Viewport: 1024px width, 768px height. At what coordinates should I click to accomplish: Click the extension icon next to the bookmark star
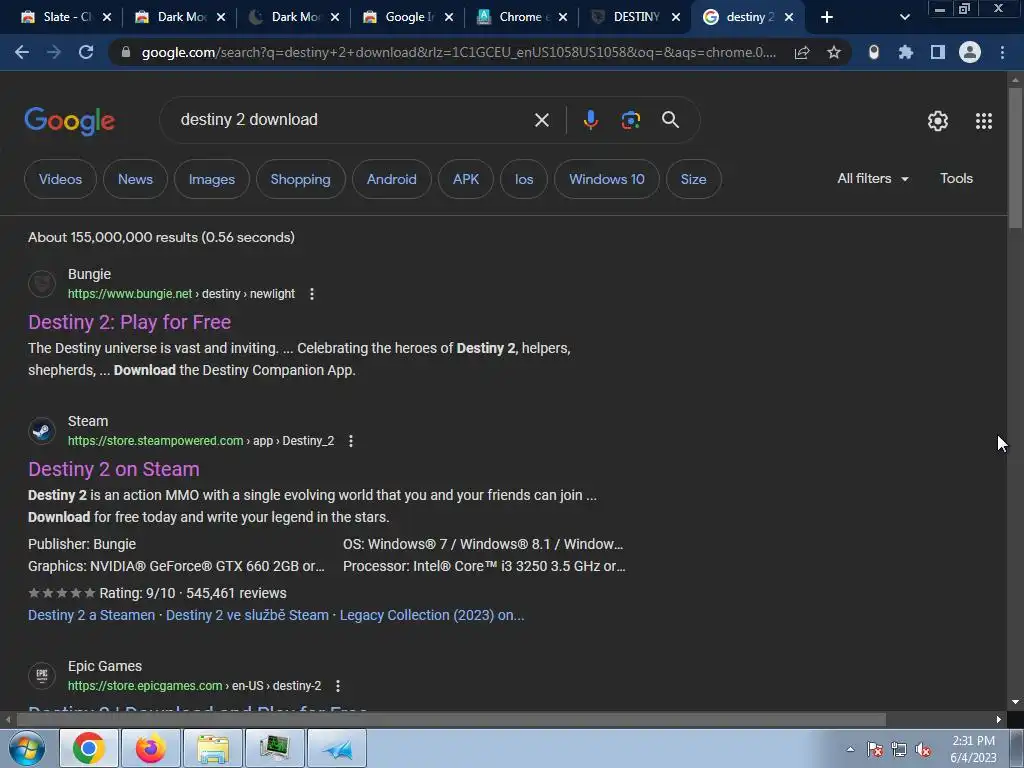tap(874, 52)
